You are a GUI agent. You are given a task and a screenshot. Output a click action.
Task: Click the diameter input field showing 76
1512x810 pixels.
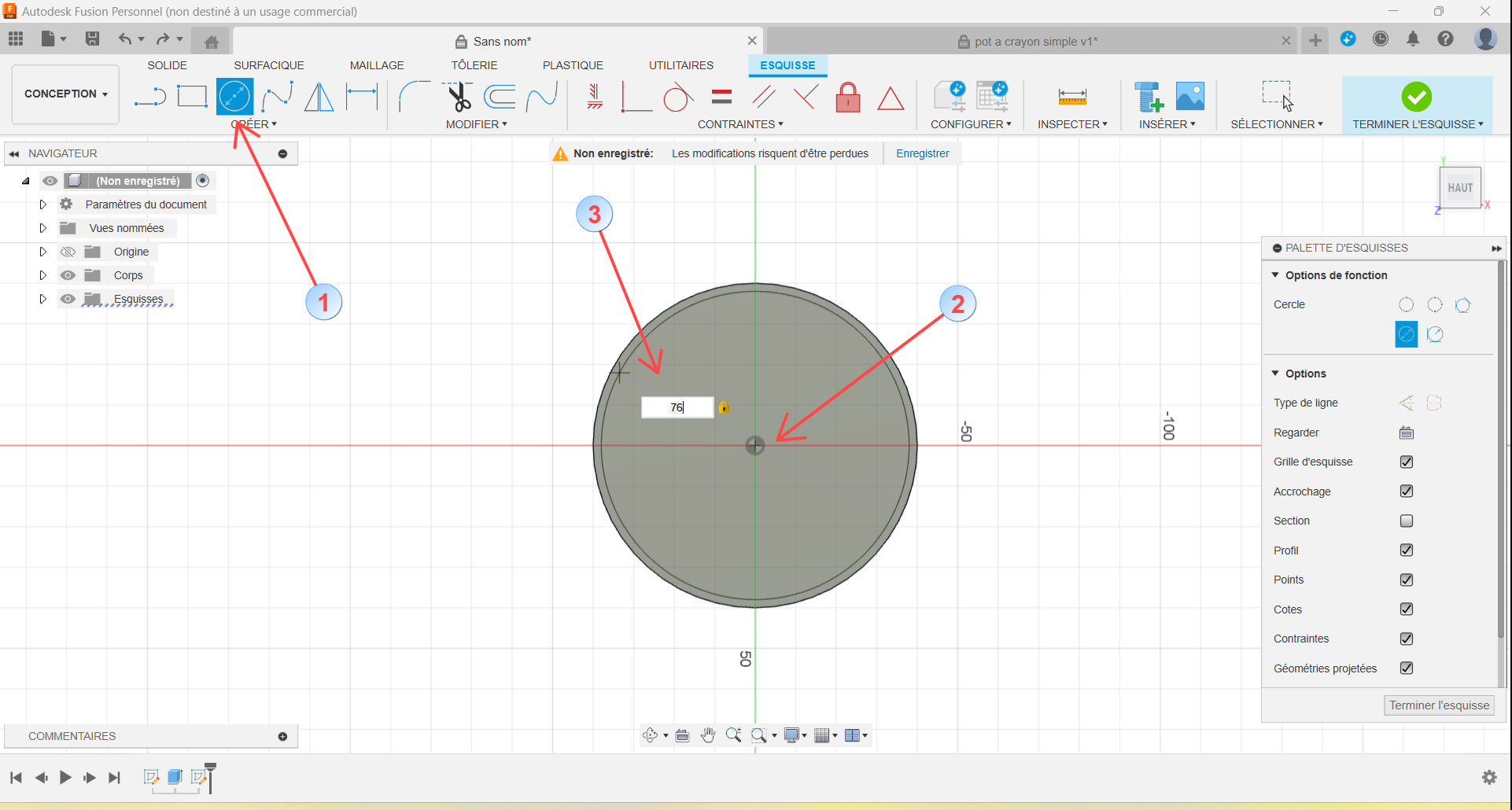coord(677,407)
